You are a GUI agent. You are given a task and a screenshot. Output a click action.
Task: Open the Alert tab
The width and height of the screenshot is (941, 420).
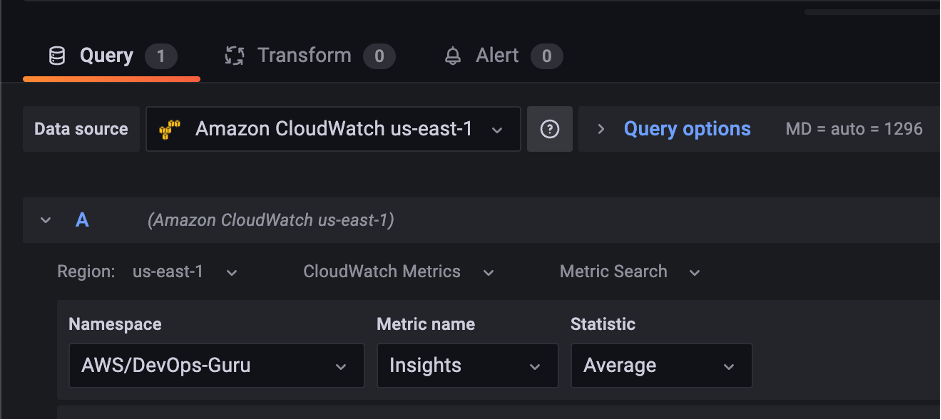pyautogui.click(x=503, y=56)
